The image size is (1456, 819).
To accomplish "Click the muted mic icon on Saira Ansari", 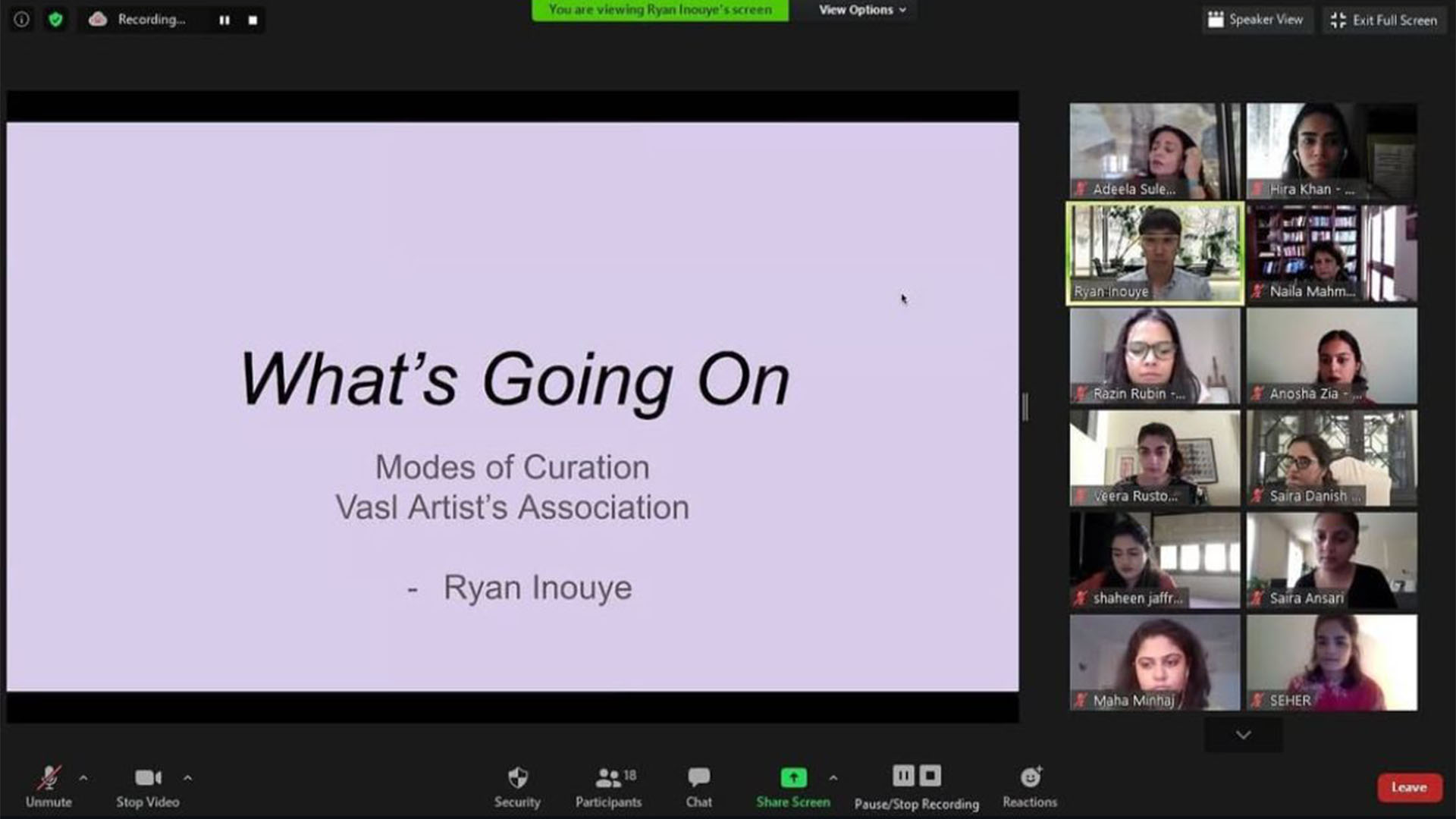I will [x=1257, y=598].
